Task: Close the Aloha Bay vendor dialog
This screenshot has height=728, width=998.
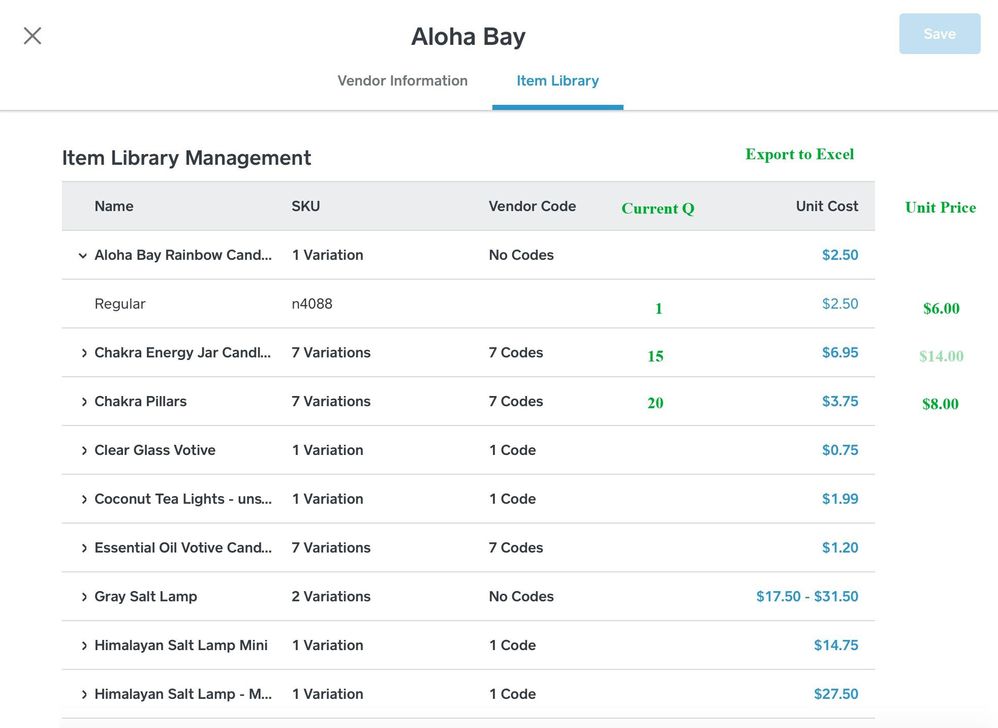Action: [33, 36]
